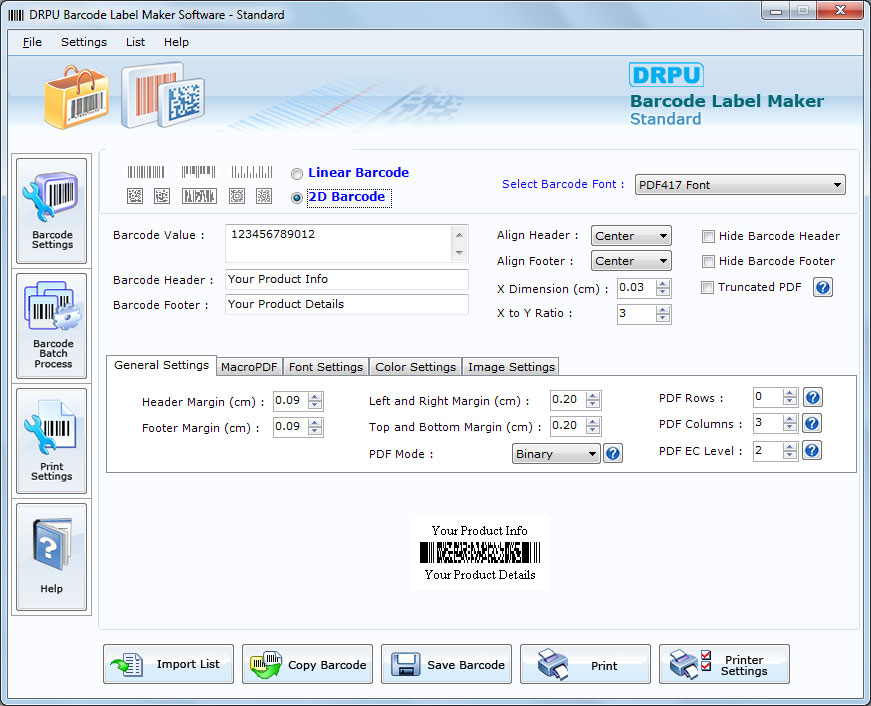Adjust Top and Bottom Margin spinner
The height and width of the screenshot is (706, 871).
(x=593, y=425)
